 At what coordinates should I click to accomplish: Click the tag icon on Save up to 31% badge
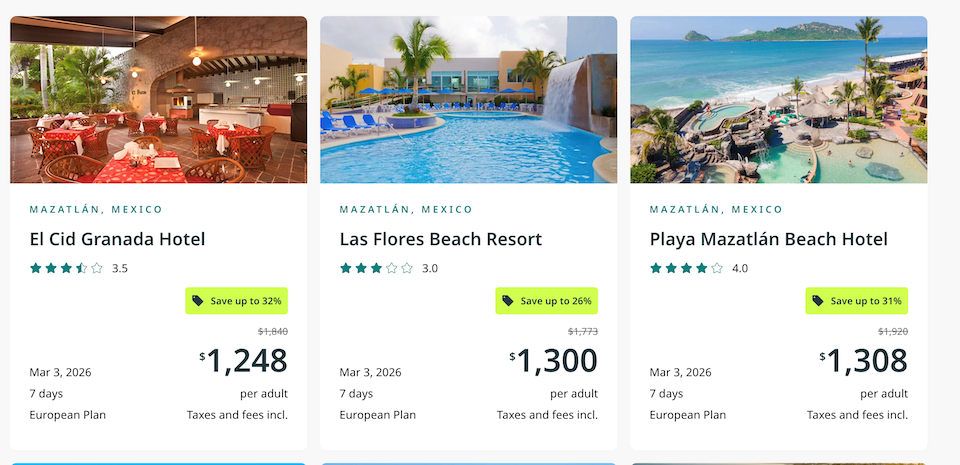pyautogui.click(x=818, y=301)
